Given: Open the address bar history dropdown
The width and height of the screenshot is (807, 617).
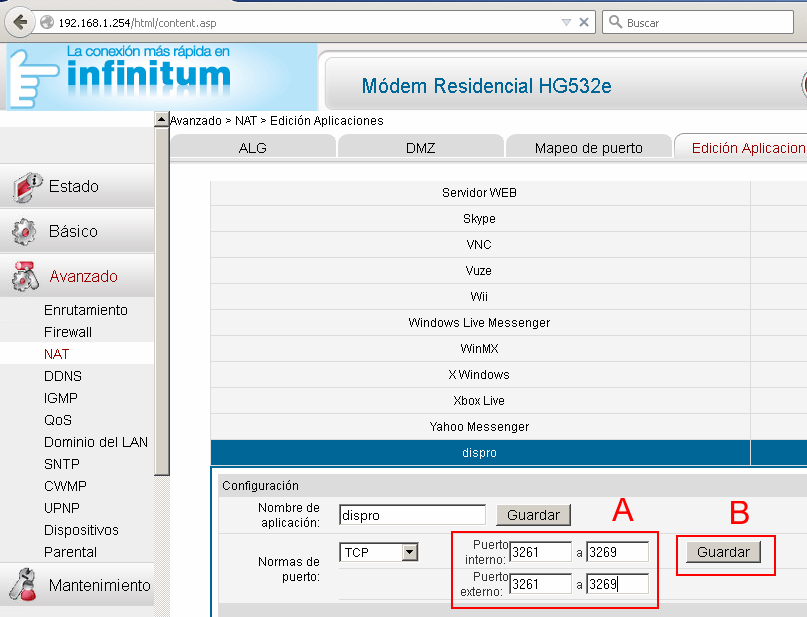Looking at the screenshot, I should click(566, 22).
